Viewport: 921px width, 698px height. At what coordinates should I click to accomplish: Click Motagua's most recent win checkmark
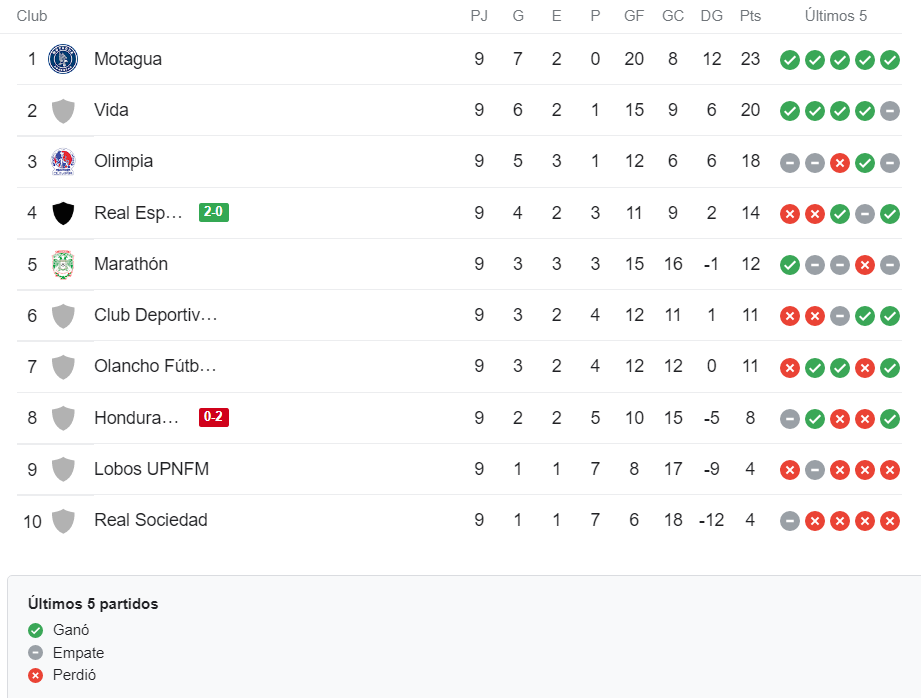(890, 60)
